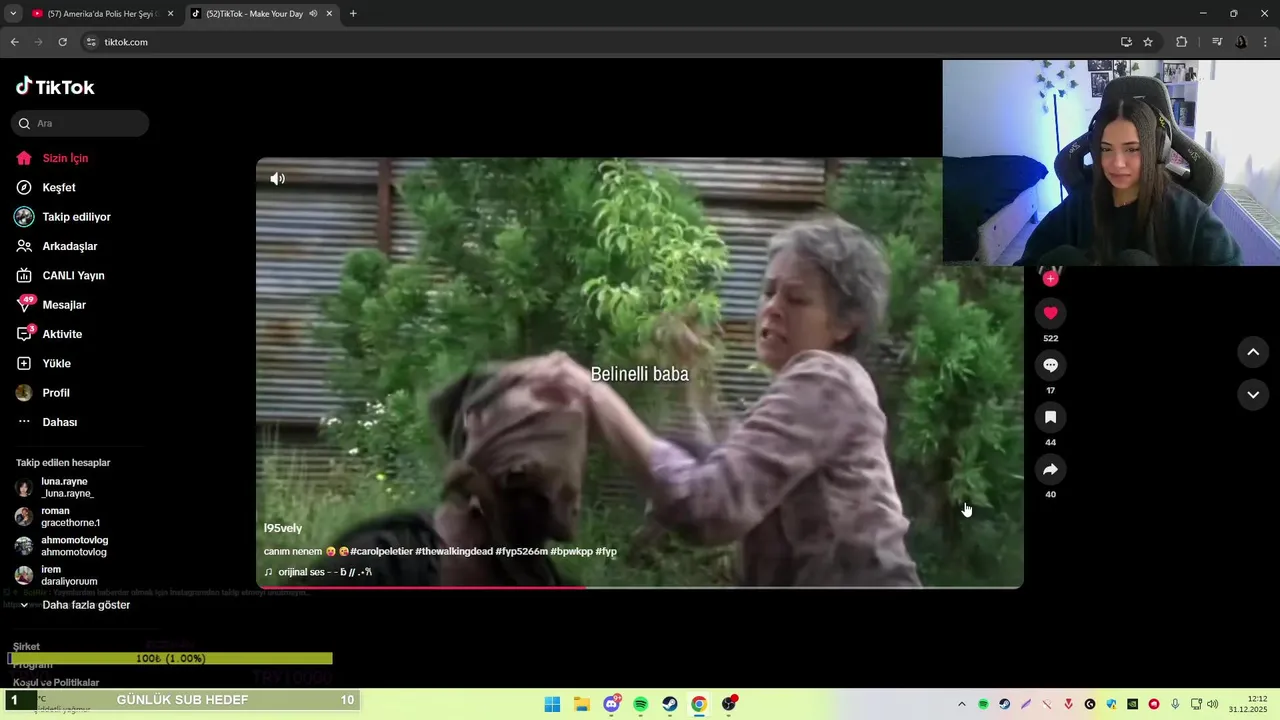This screenshot has height=720, width=1280.
Task: Open luna.rayne followed account
Action: point(67,487)
